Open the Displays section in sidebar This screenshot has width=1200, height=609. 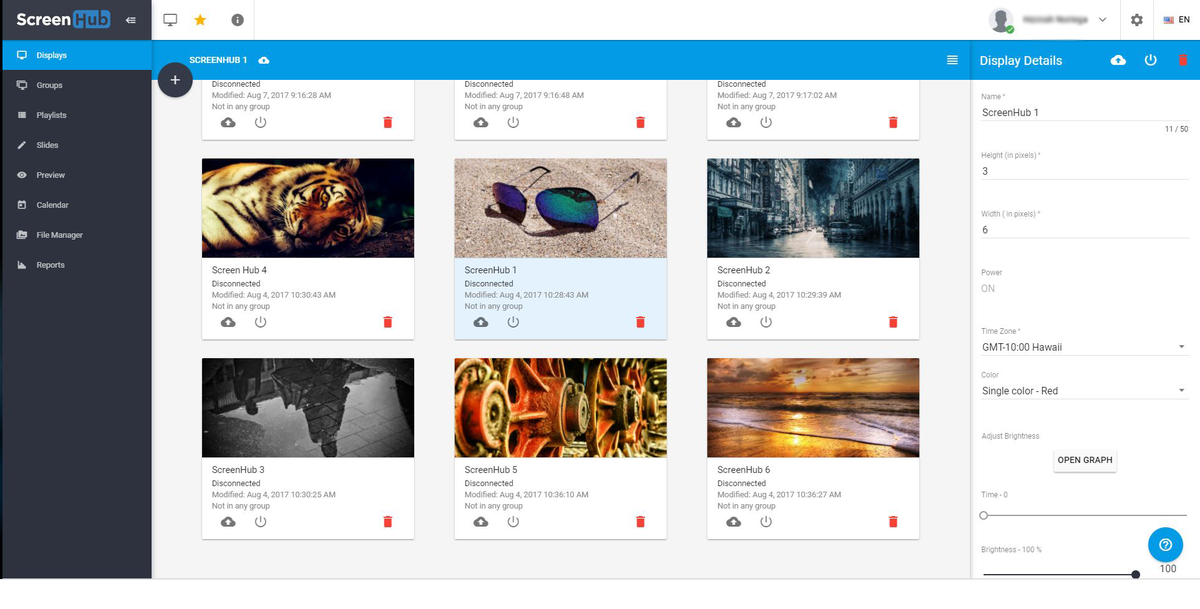point(76,55)
